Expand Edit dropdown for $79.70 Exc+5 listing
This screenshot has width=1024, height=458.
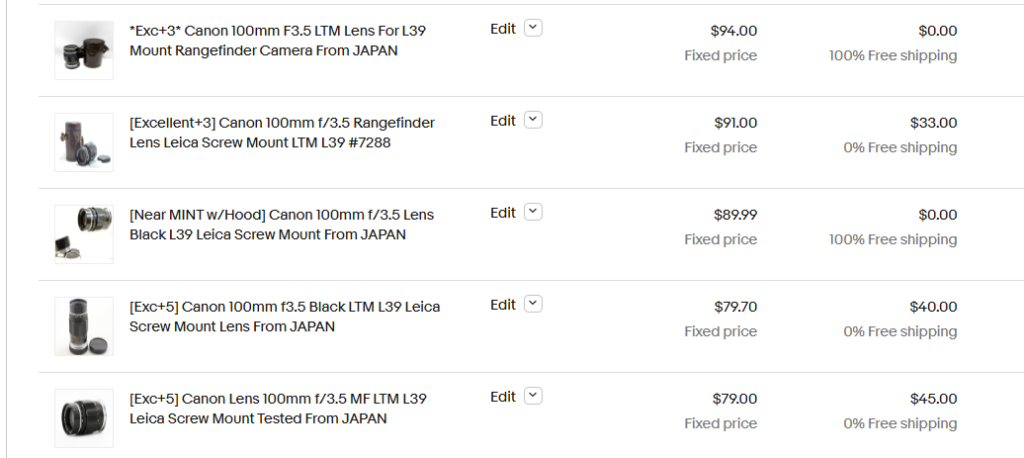click(534, 304)
